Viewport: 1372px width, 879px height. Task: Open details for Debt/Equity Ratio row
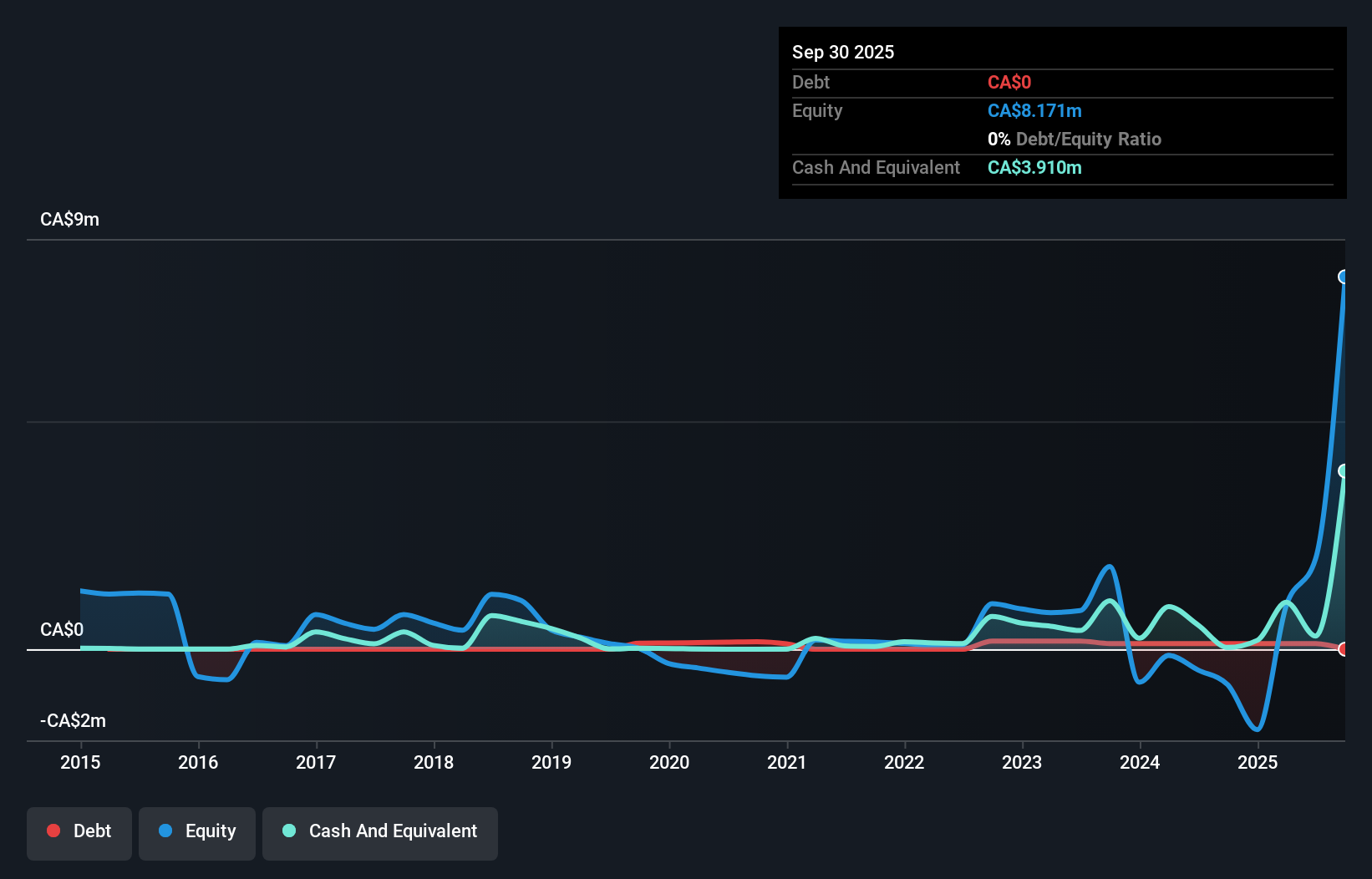tap(1075, 139)
